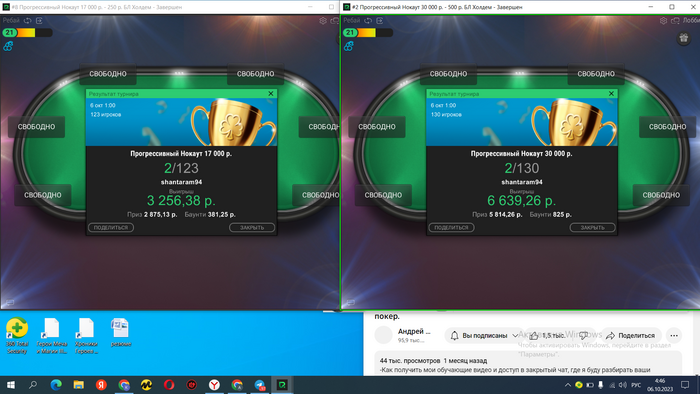
Task: Open the three-dots more actions menu in the browser
Action: click(x=674, y=336)
